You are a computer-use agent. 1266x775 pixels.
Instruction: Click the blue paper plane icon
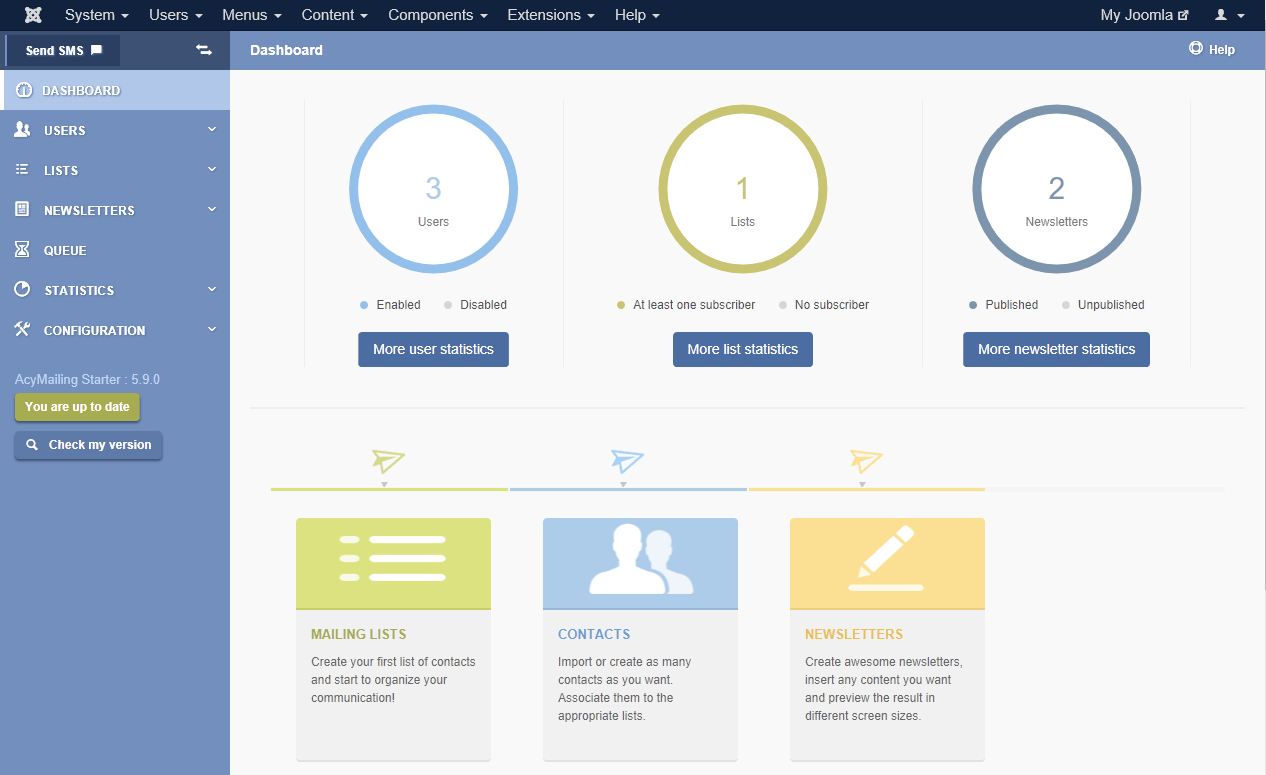pos(627,461)
